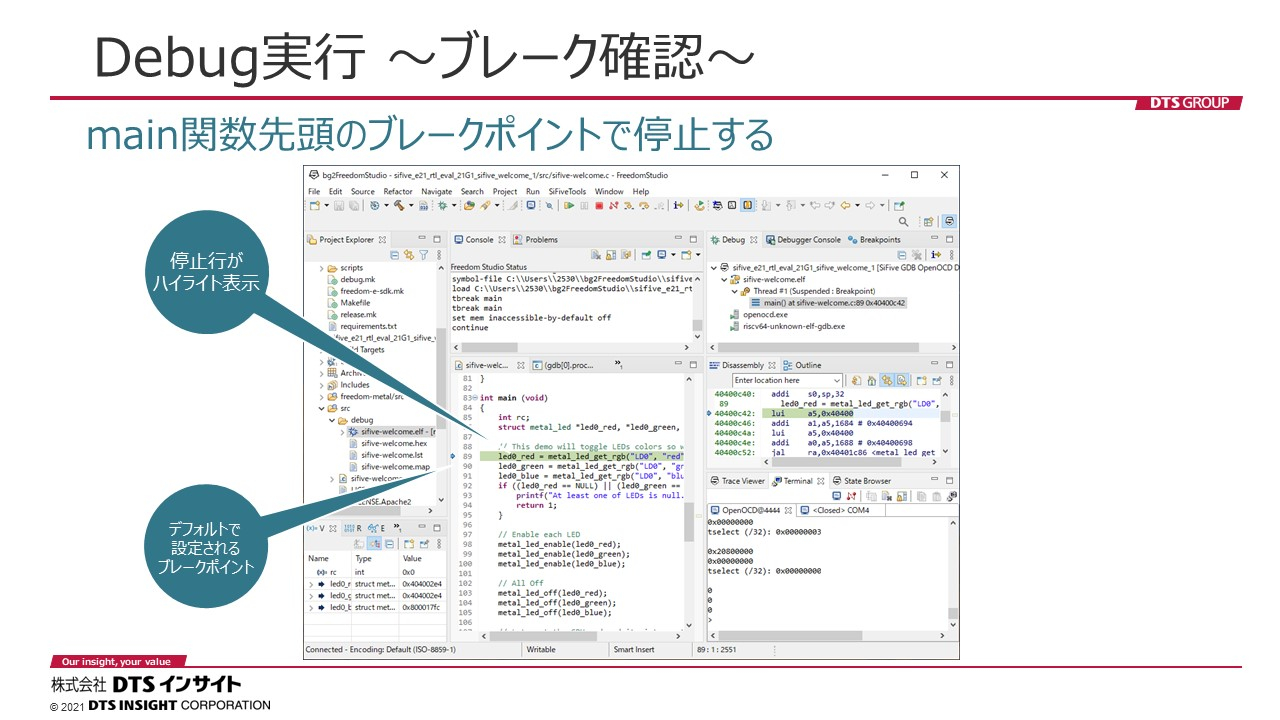Click the Search magnifier icon
Viewport: 1280px width, 720px height.
pos(903,221)
